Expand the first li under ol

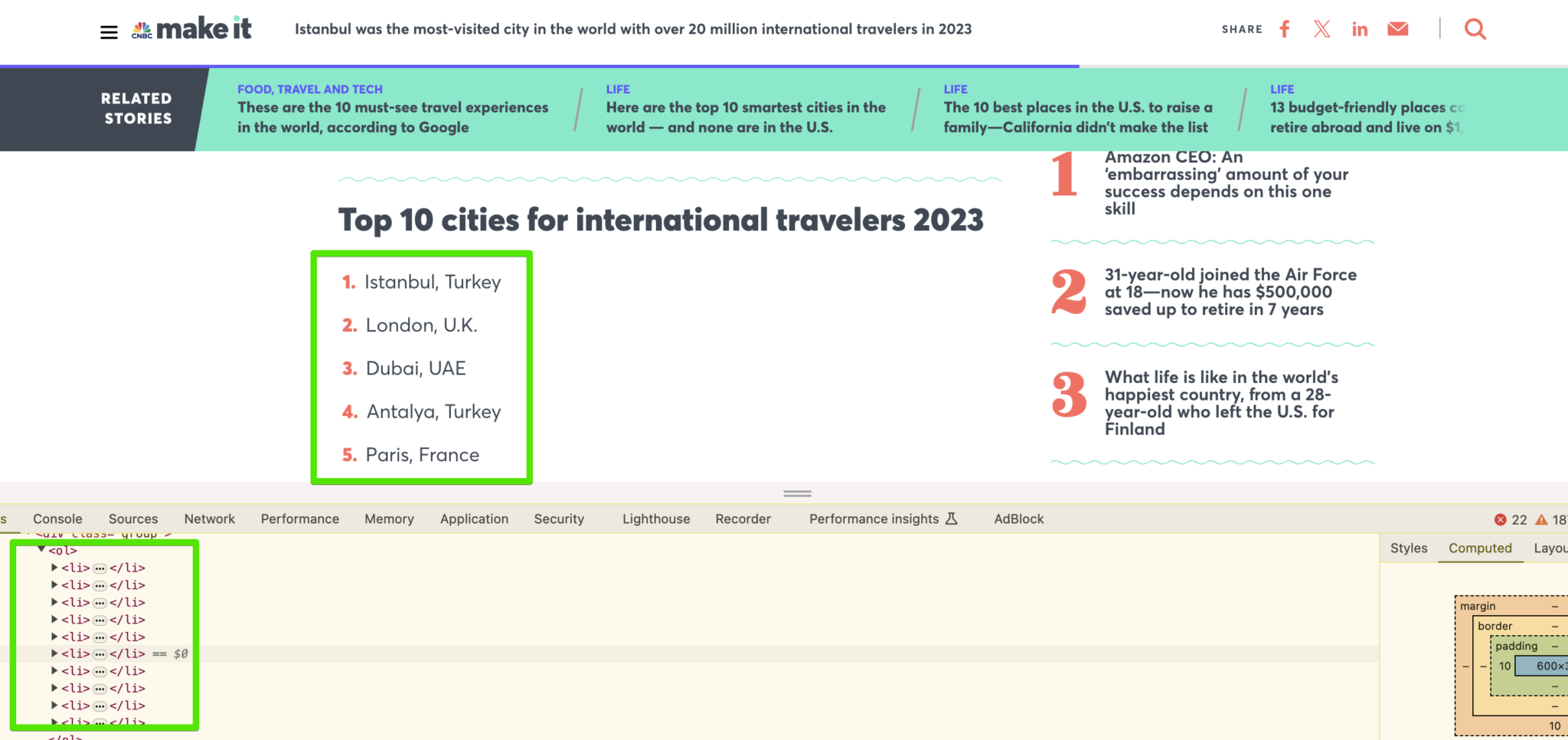(54, 568)
